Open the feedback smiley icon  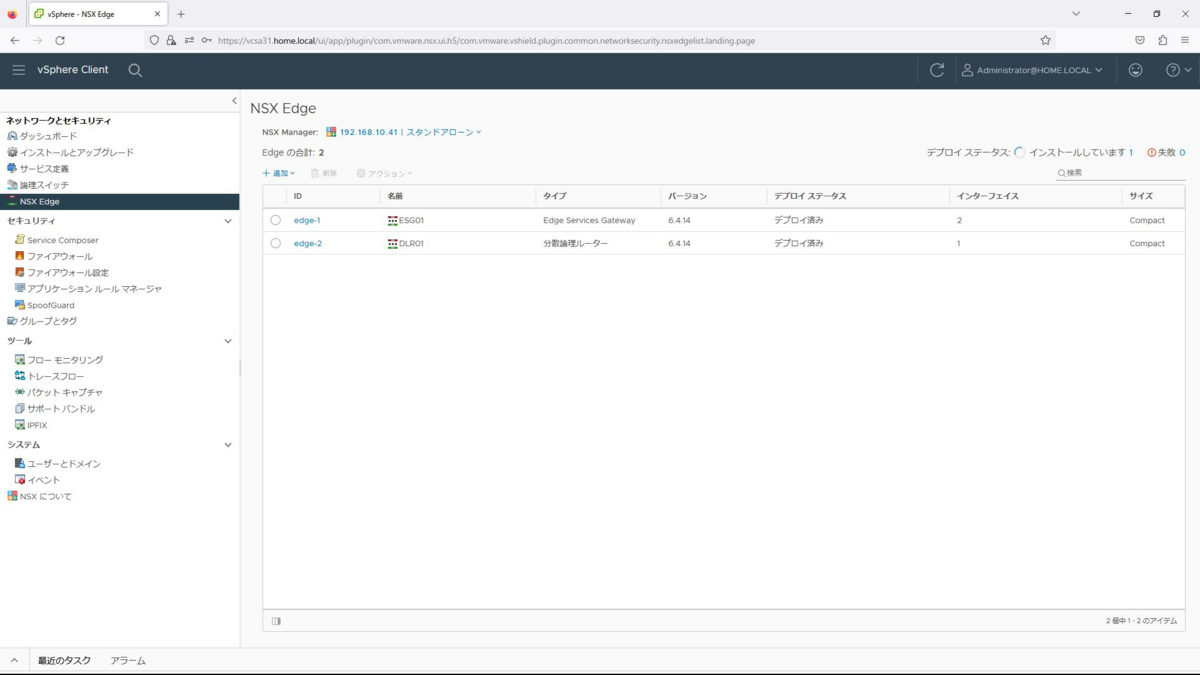[1135, 70]
